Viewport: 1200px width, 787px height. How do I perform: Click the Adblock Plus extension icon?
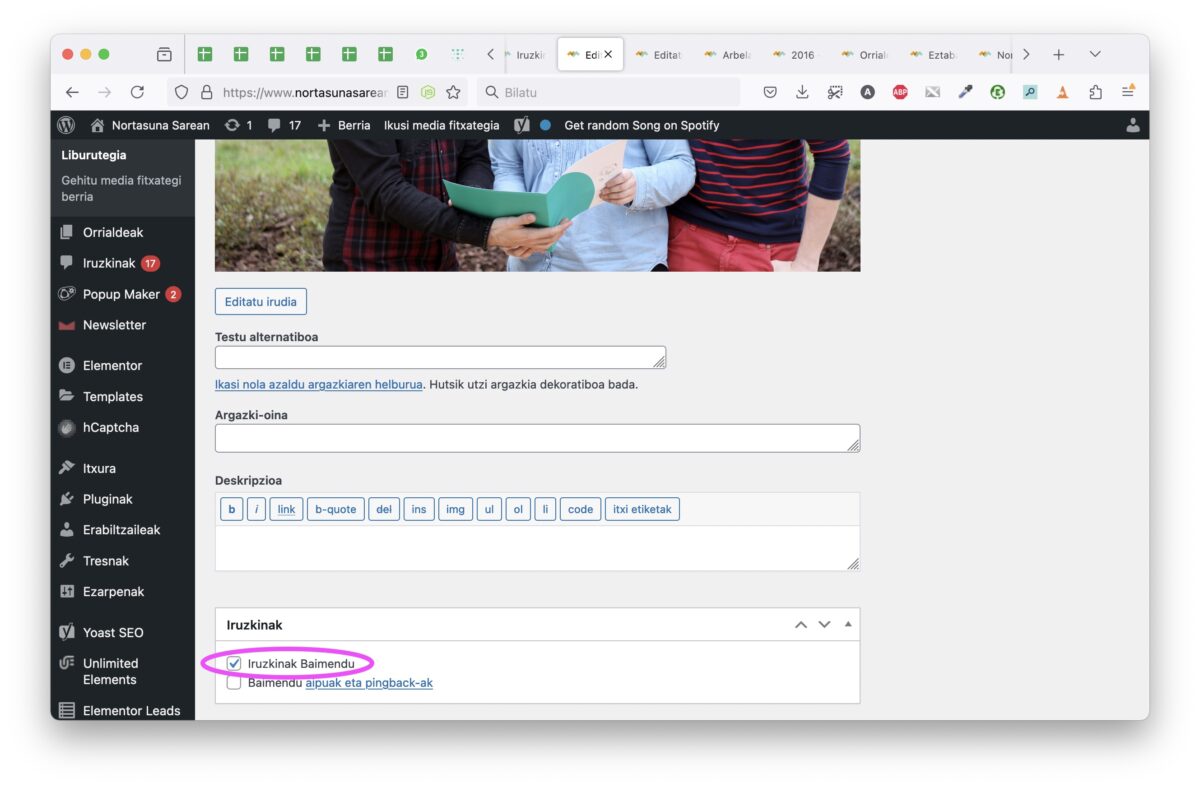(900, 92)
